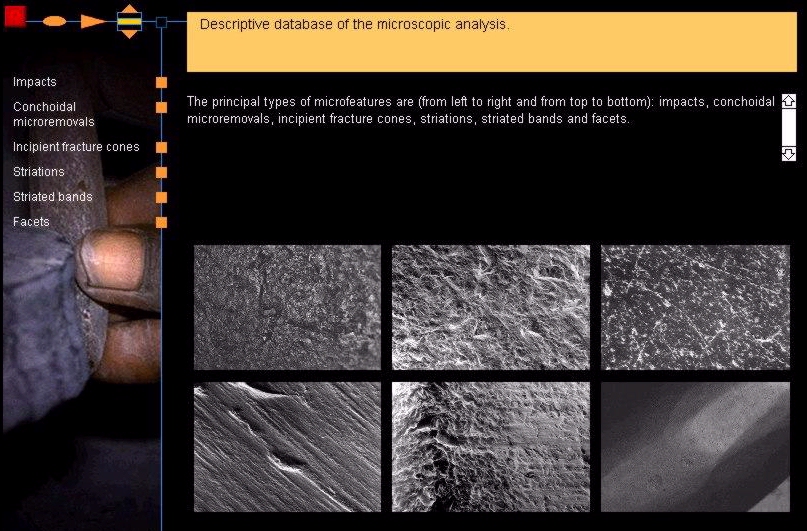Image resolution: width=807 pixels, height=531 pixels.
Task: Click the red square navigation icon
Action: [x=15, y=16]
